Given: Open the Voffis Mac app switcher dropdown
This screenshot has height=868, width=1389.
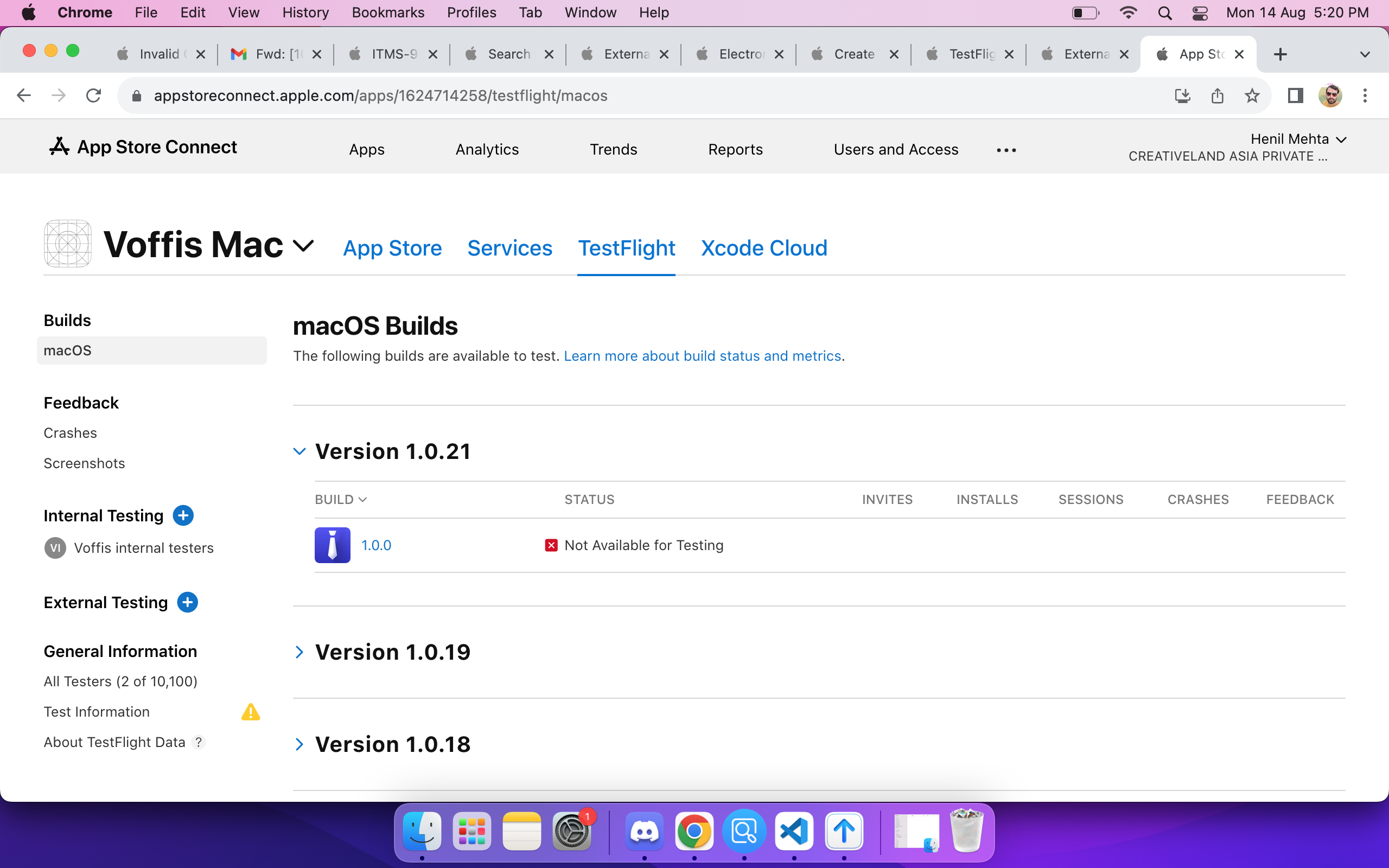Looking at the screenshot, I should click(x=303, y=246).
